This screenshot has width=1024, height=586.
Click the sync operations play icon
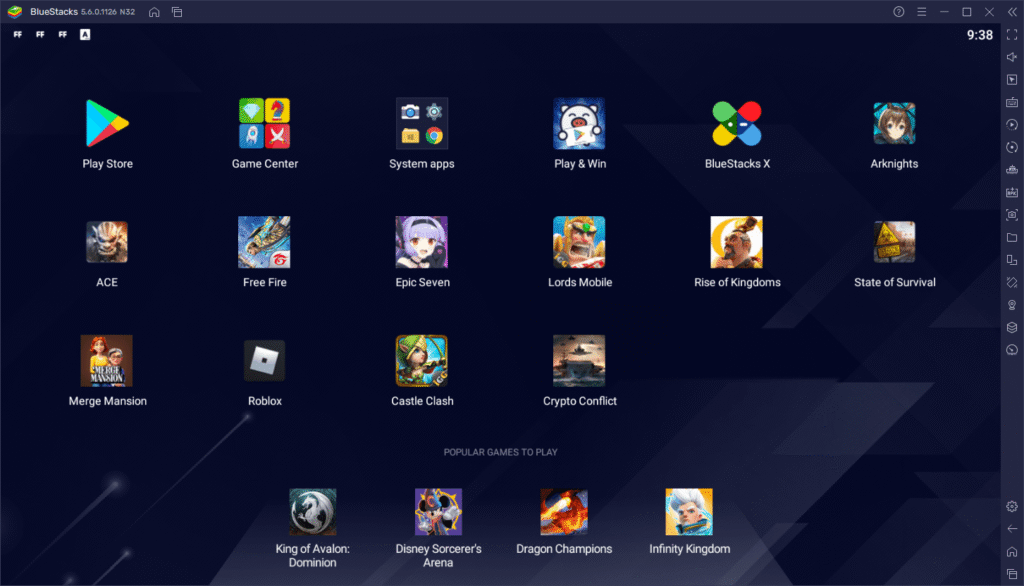click(1012, 125)
